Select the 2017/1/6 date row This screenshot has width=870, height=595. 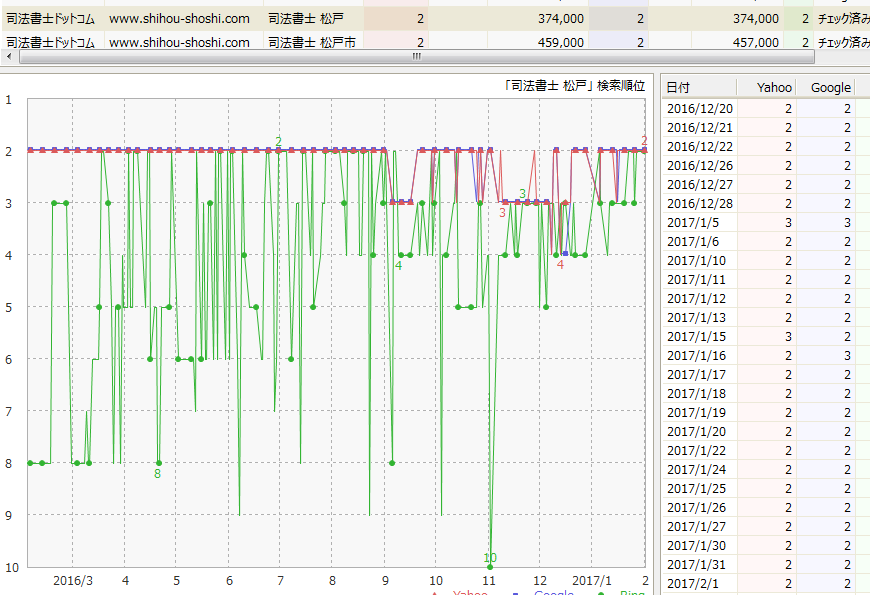pyautogui.click(x=766, y=241)
